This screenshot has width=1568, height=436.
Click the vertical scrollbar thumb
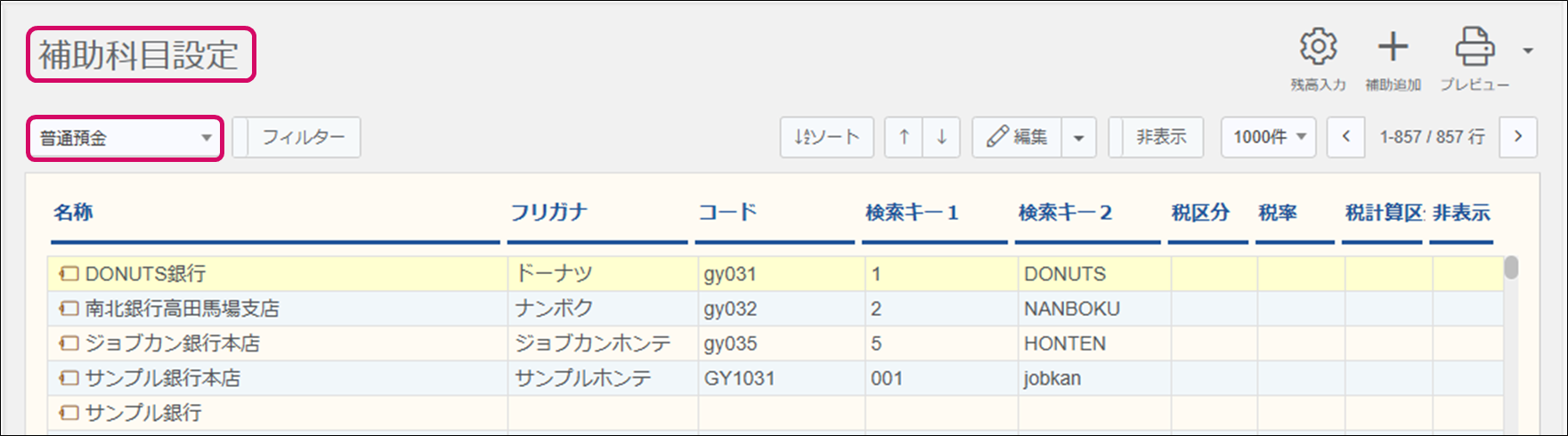pos(1511,268)
